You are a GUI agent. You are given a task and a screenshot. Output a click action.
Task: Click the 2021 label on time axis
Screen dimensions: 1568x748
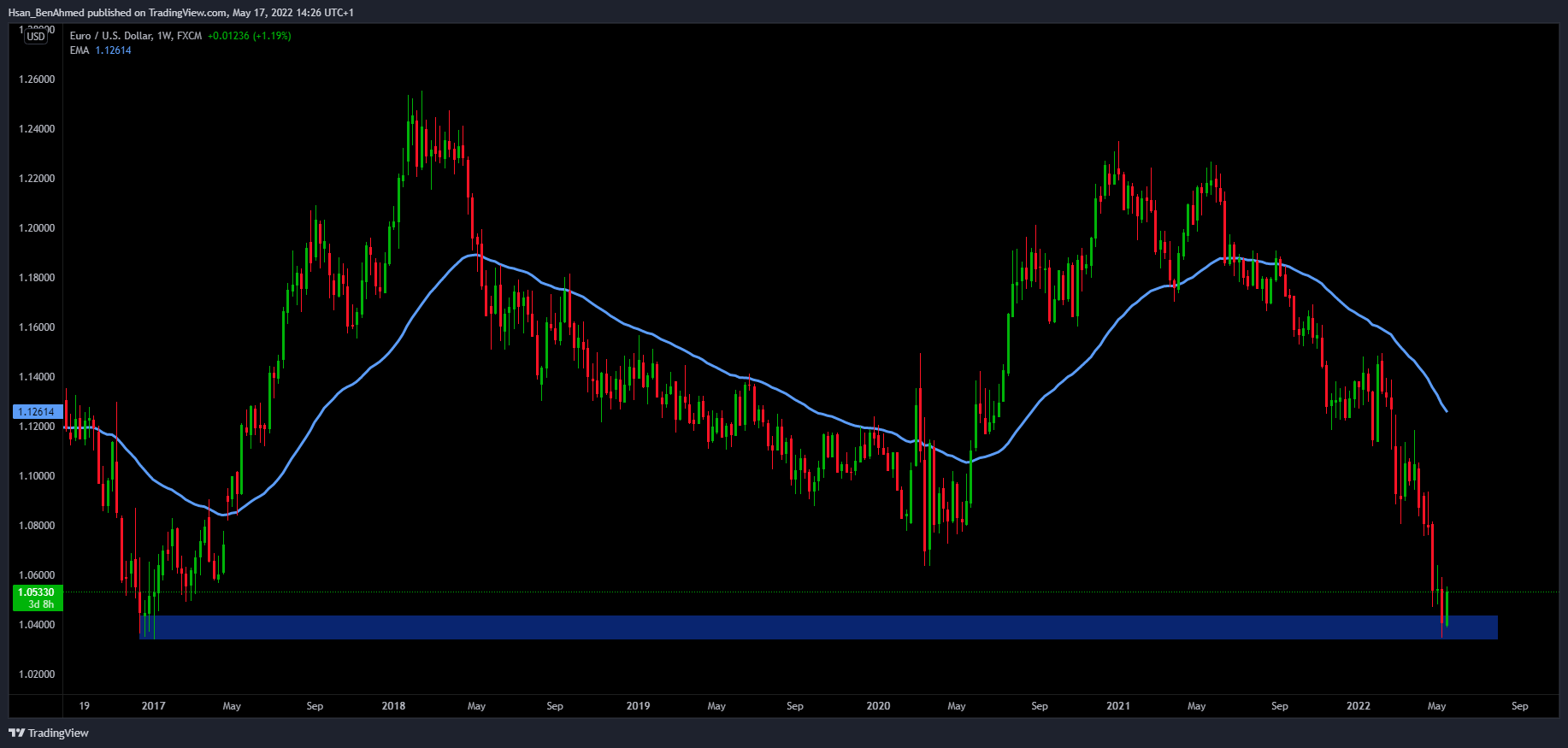click(x=1118, y=706)
